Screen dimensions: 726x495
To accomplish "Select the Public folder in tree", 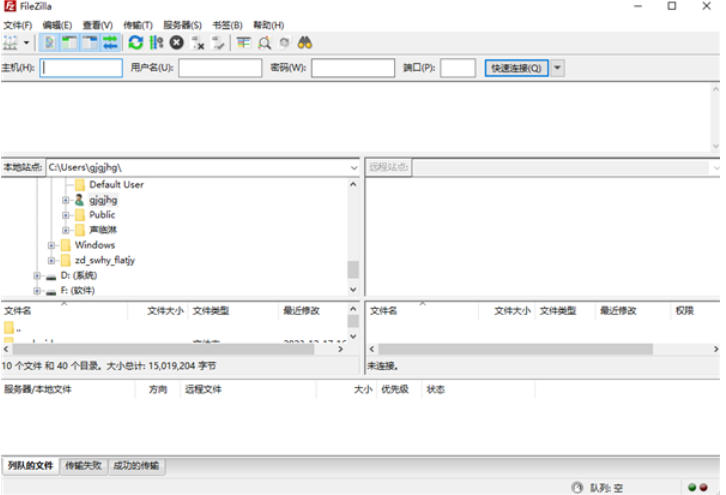I will 102,215.
